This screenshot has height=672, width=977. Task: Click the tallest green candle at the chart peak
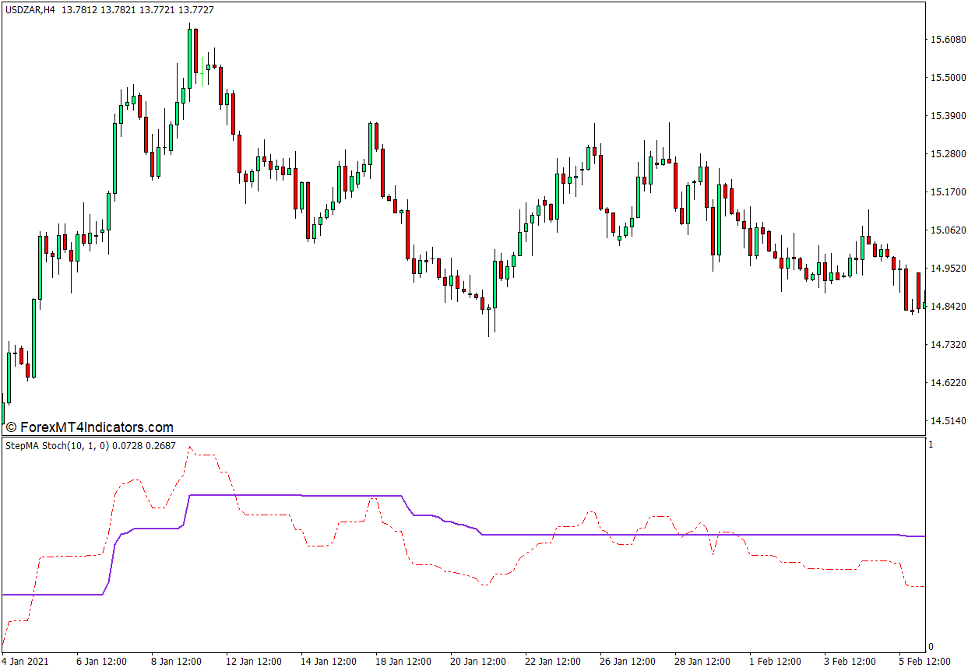[x=189, y=60]
